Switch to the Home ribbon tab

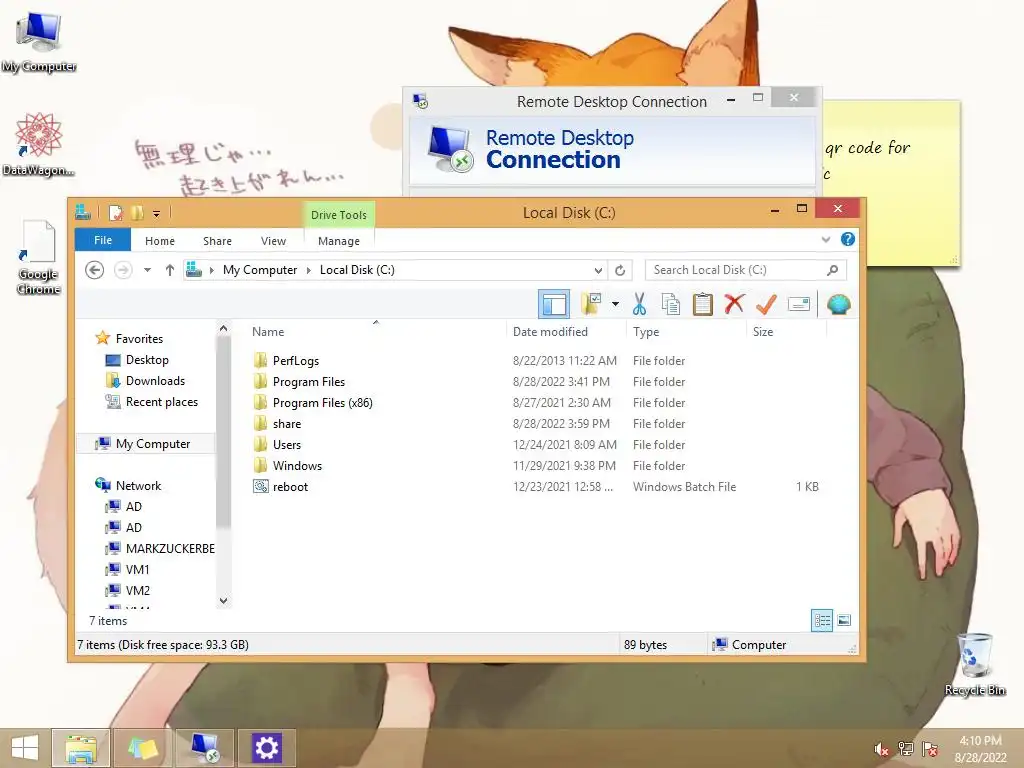click(160, 241)
